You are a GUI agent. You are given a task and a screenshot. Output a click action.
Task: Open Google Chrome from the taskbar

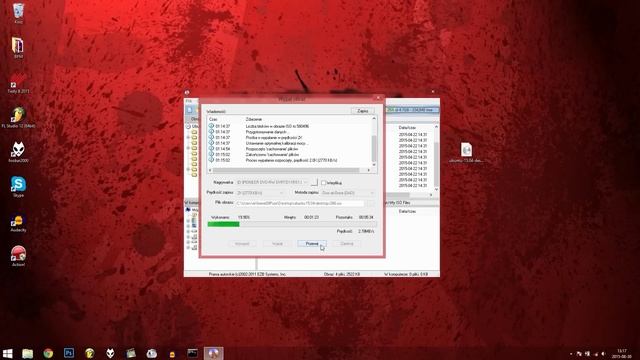[48, 353]
